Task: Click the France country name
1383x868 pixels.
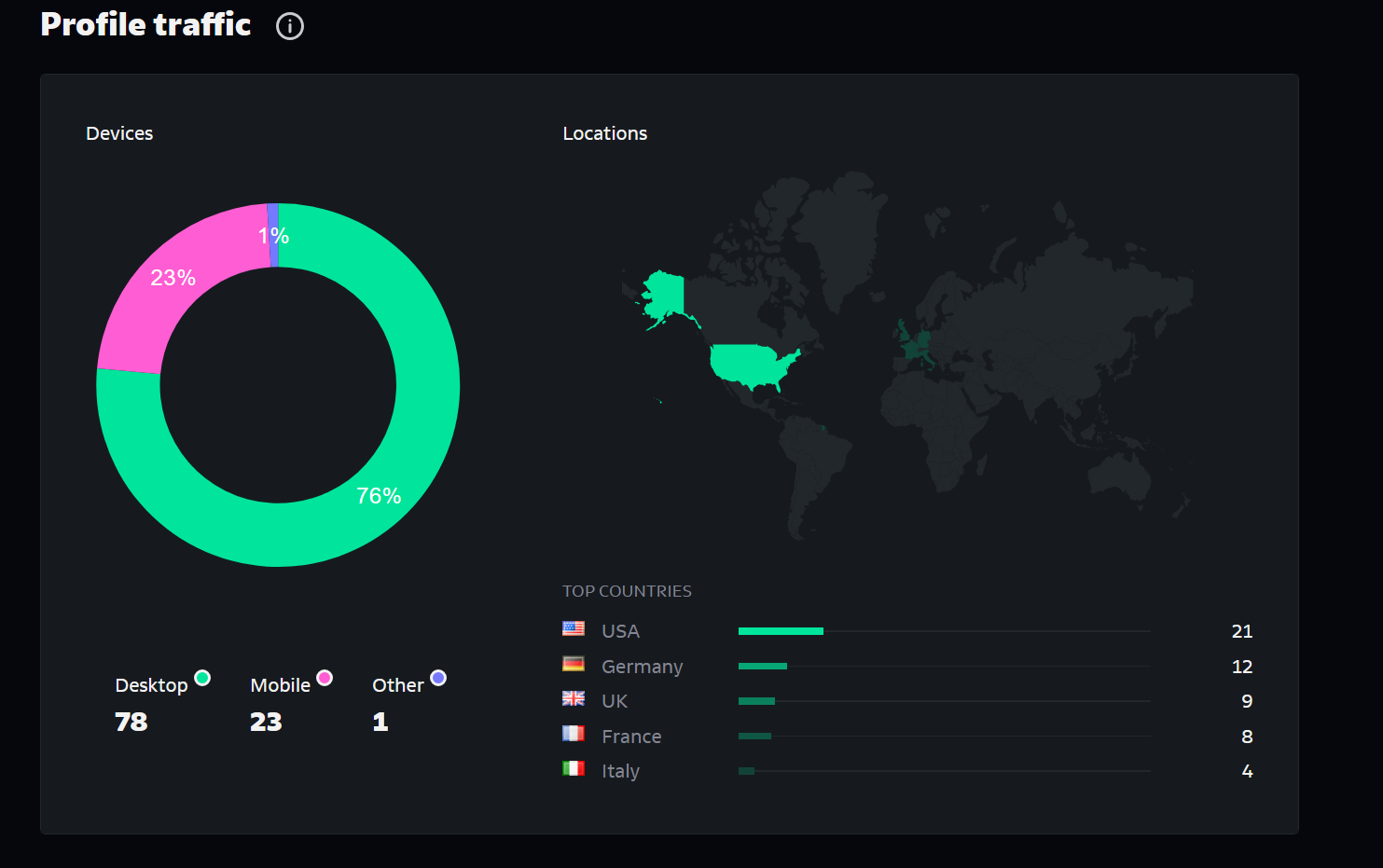Action: (x=631, y=737)
